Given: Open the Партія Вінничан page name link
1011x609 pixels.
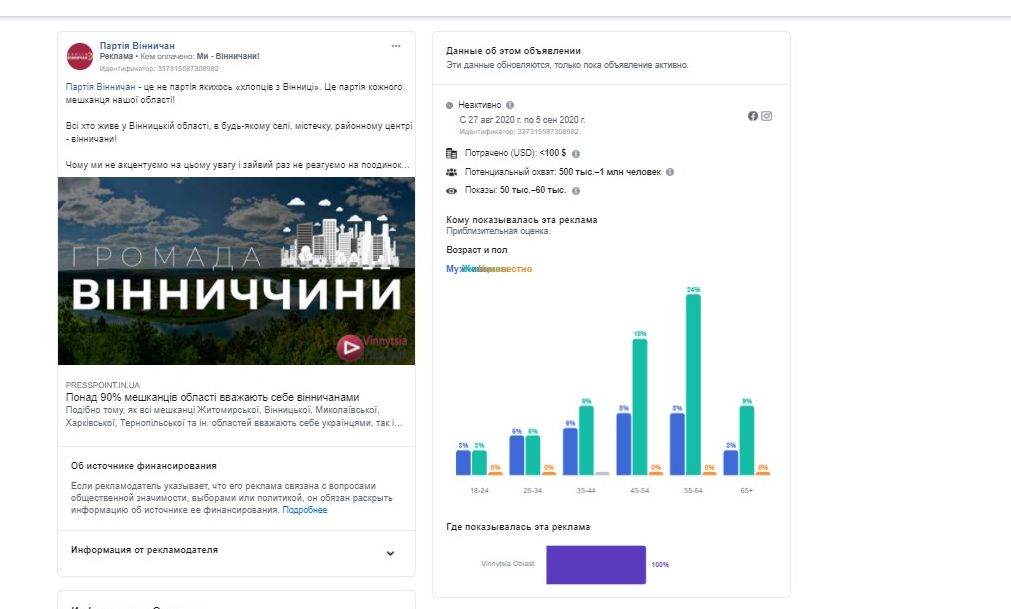Looking at the screenshot, I should pyautogui.click(x=137, y=46).
